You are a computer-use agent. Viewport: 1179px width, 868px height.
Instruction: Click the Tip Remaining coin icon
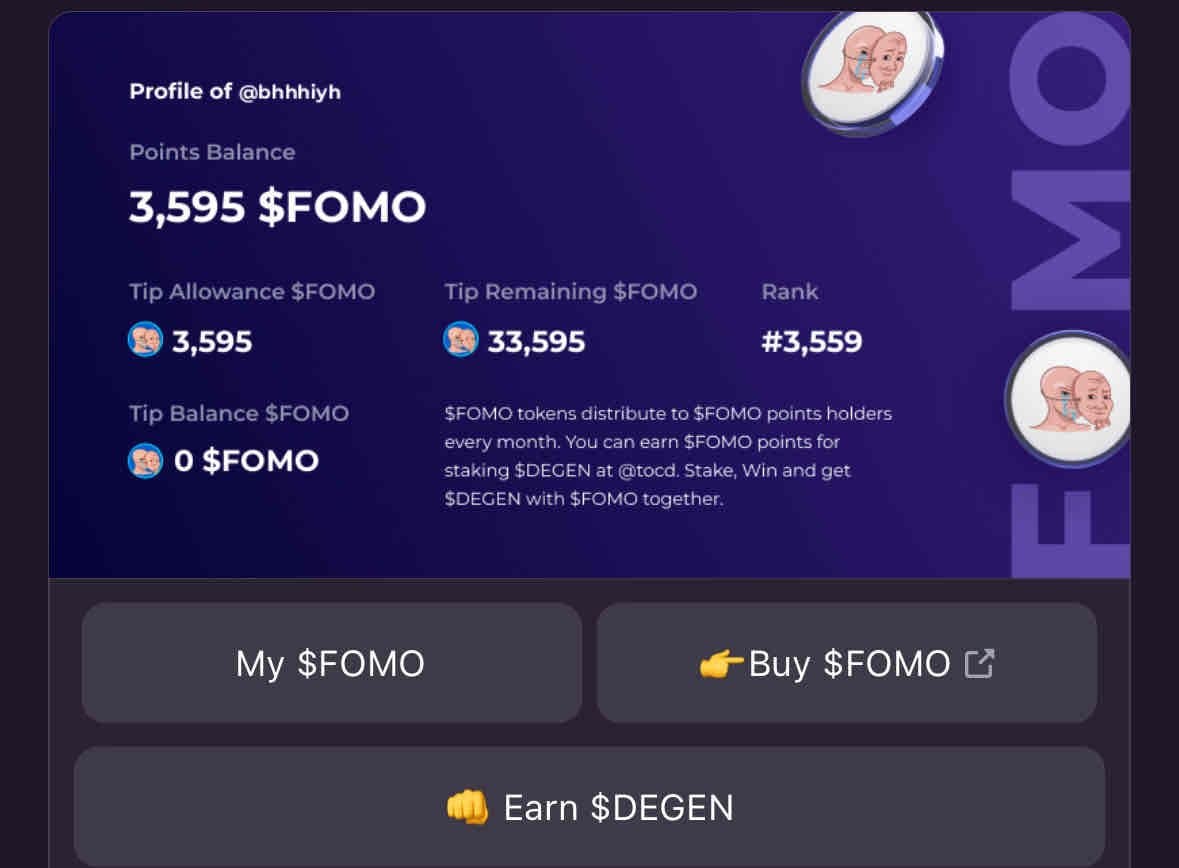click(460, 341)
